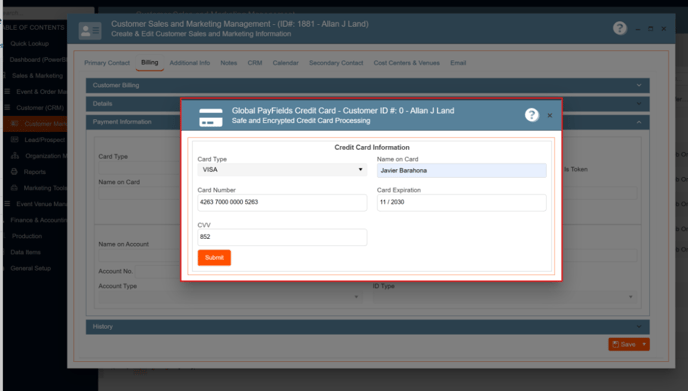Open the Save button dropdown arrow

pos(644,344)
